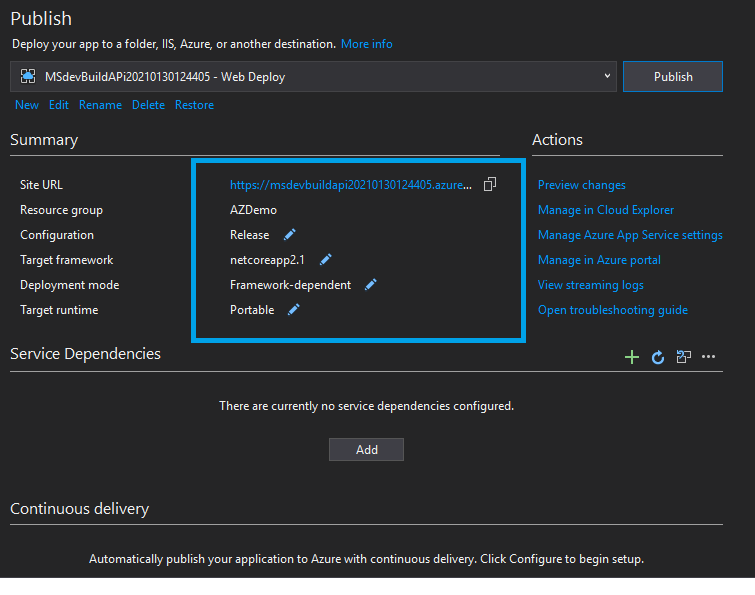Click the Add button
This screenshot has width=755, height=595.
click(366, 450)
